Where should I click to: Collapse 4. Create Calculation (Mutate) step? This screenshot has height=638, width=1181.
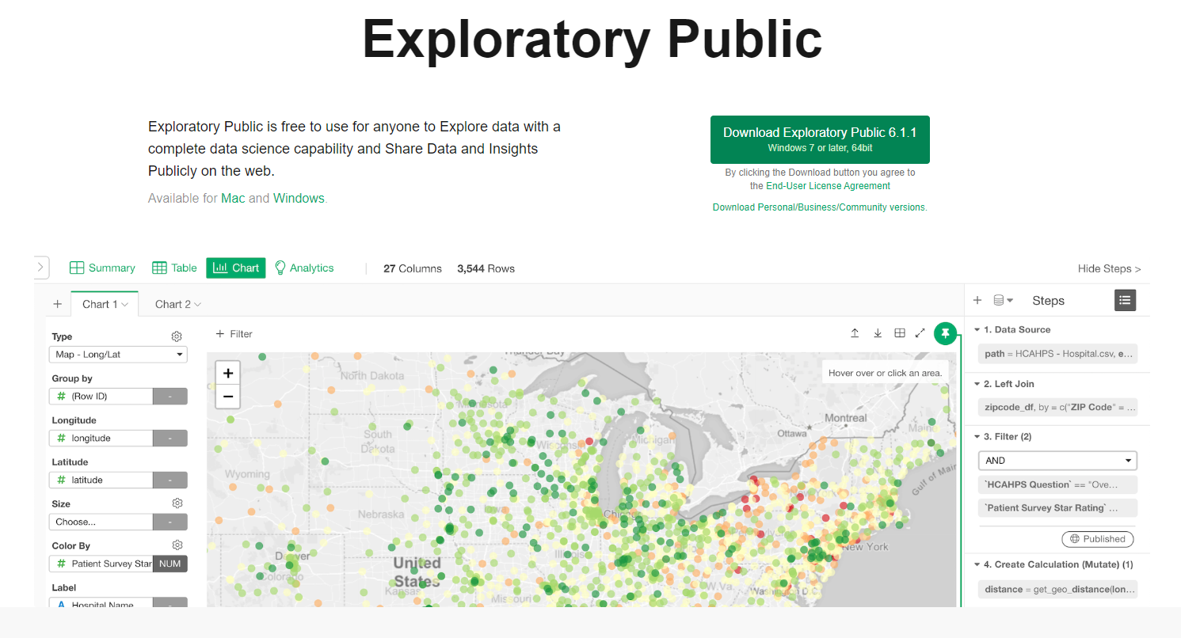[978, 564]
